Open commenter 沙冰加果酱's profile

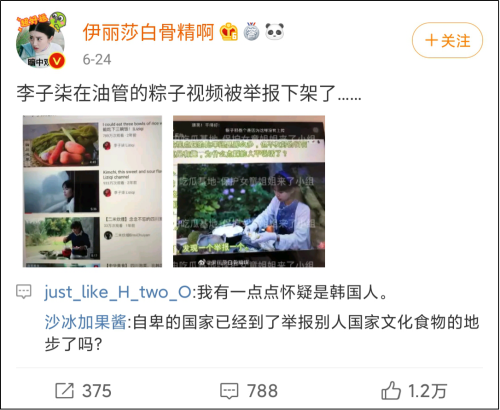click(x=85, y=322)
